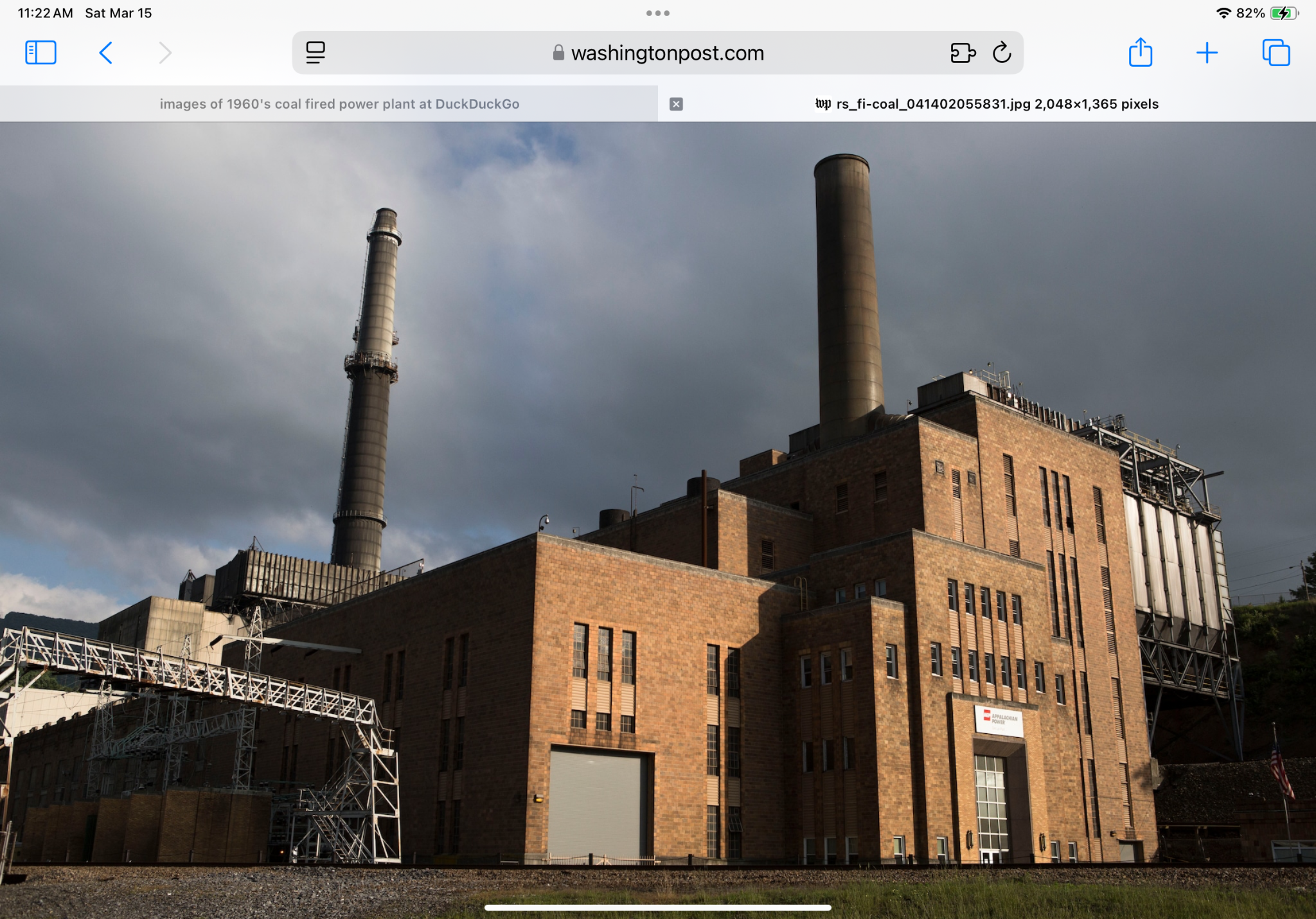Show the tab overview
Viewport: 1316px width, 919px height.
click(x=1276, y=53)
